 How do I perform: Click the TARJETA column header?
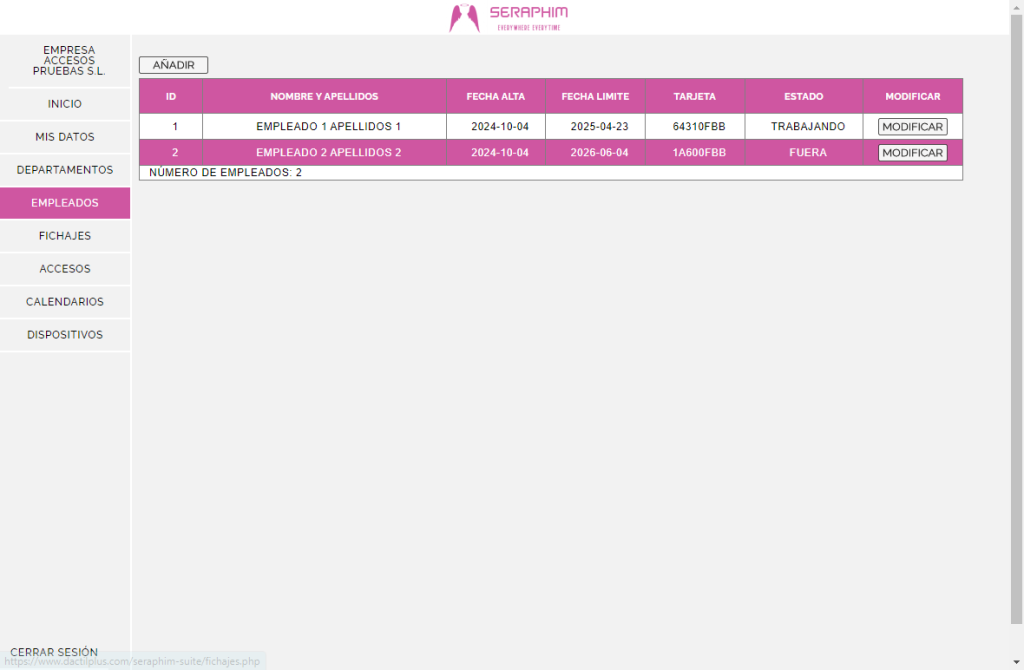pos(695,96)
